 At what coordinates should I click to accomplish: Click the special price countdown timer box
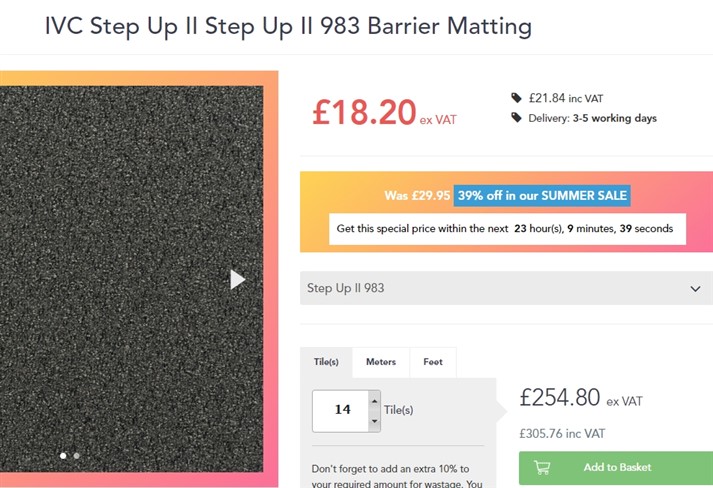[x=505, y=229]
